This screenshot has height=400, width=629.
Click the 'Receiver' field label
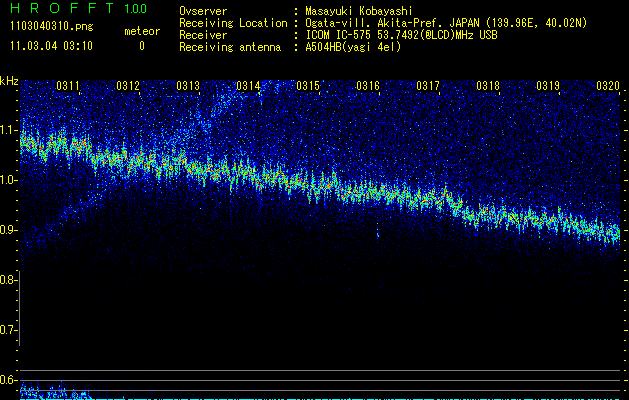coord(203,35)
